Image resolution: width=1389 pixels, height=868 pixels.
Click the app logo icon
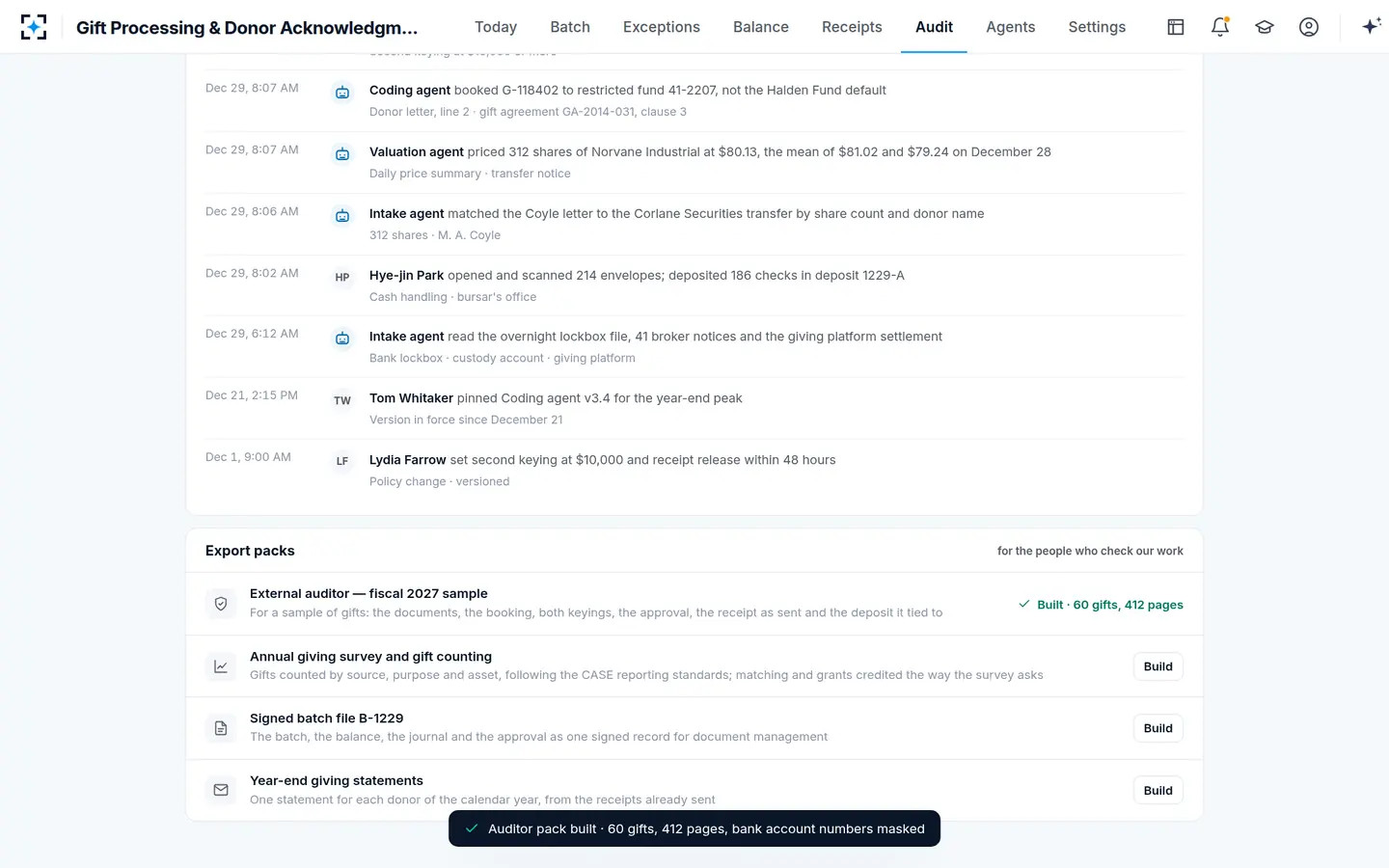click(34, 27)
